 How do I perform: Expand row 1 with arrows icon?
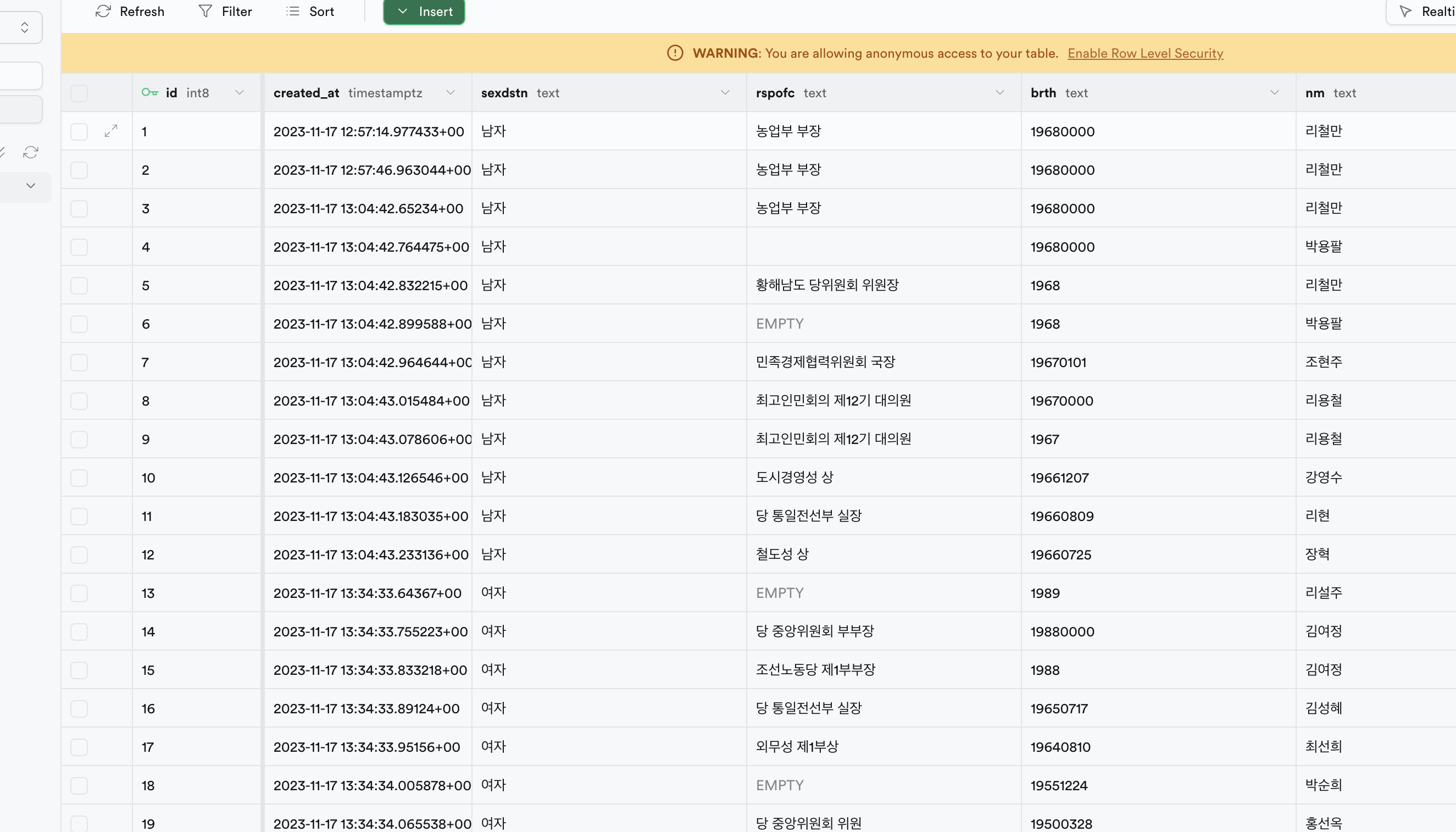pos(112,131)
